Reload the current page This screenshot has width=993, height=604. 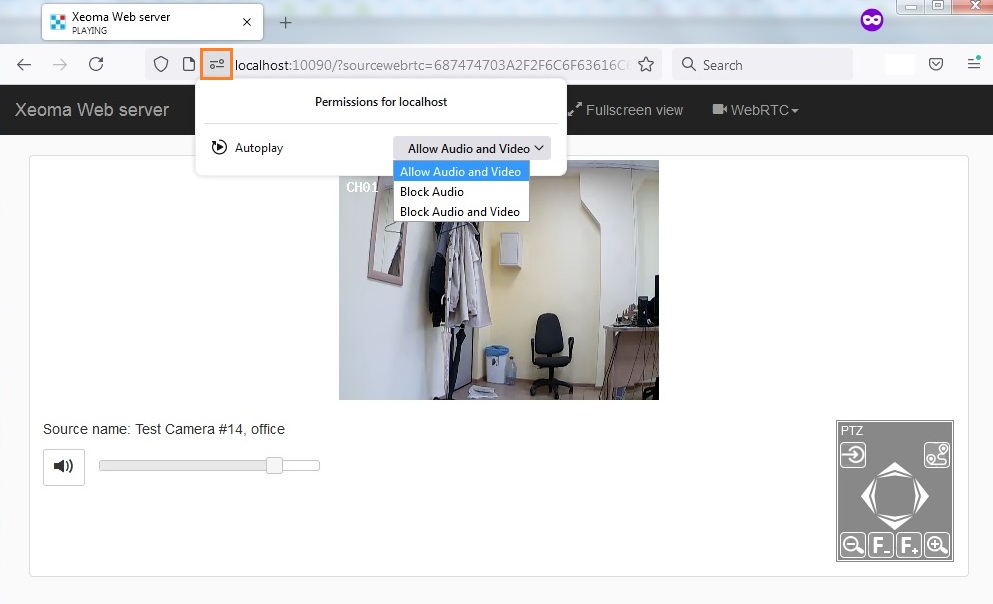click(96, 64)
